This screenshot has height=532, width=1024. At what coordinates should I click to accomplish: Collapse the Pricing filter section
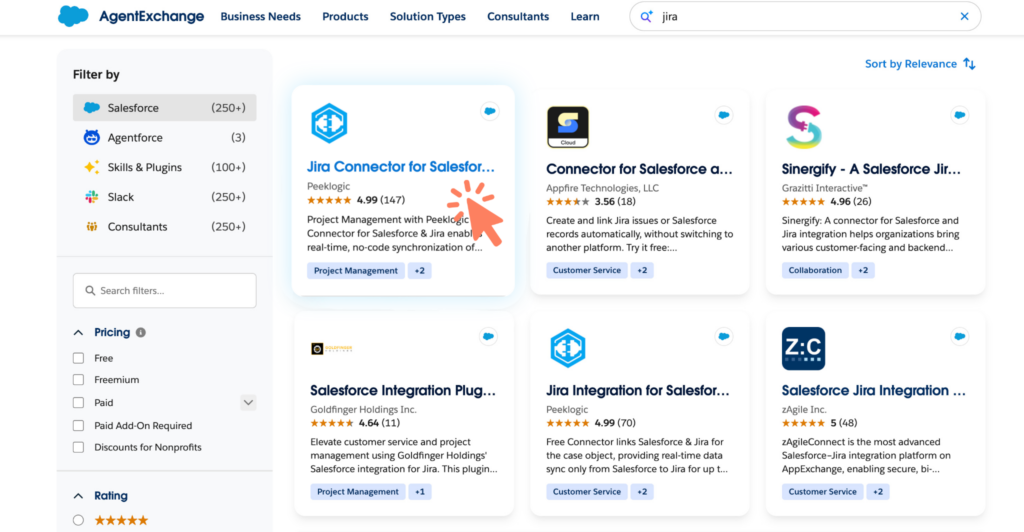pyautogui.click(x=78, y=332)
